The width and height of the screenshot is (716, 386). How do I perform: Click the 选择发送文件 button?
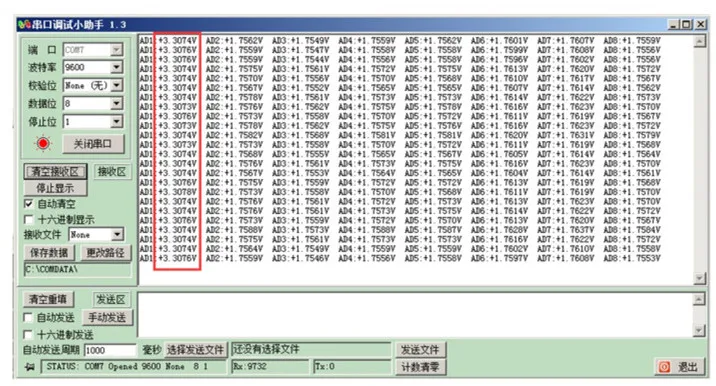coord(195,350)
